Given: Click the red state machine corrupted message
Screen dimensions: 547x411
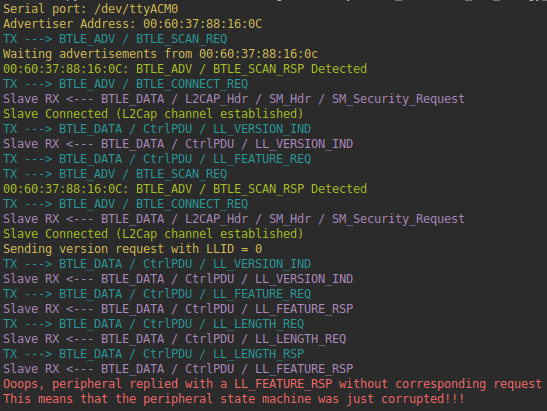Looking at the screenshot, I should pyautogui.click(x=234, y=399).
